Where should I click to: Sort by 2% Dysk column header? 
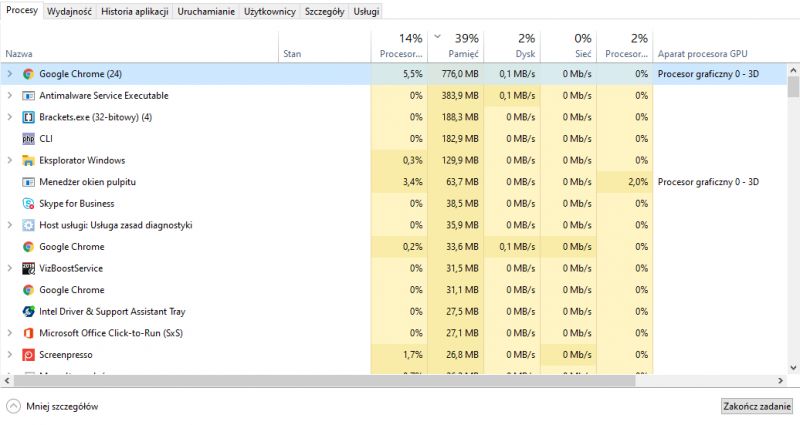[x=512, y=46]
